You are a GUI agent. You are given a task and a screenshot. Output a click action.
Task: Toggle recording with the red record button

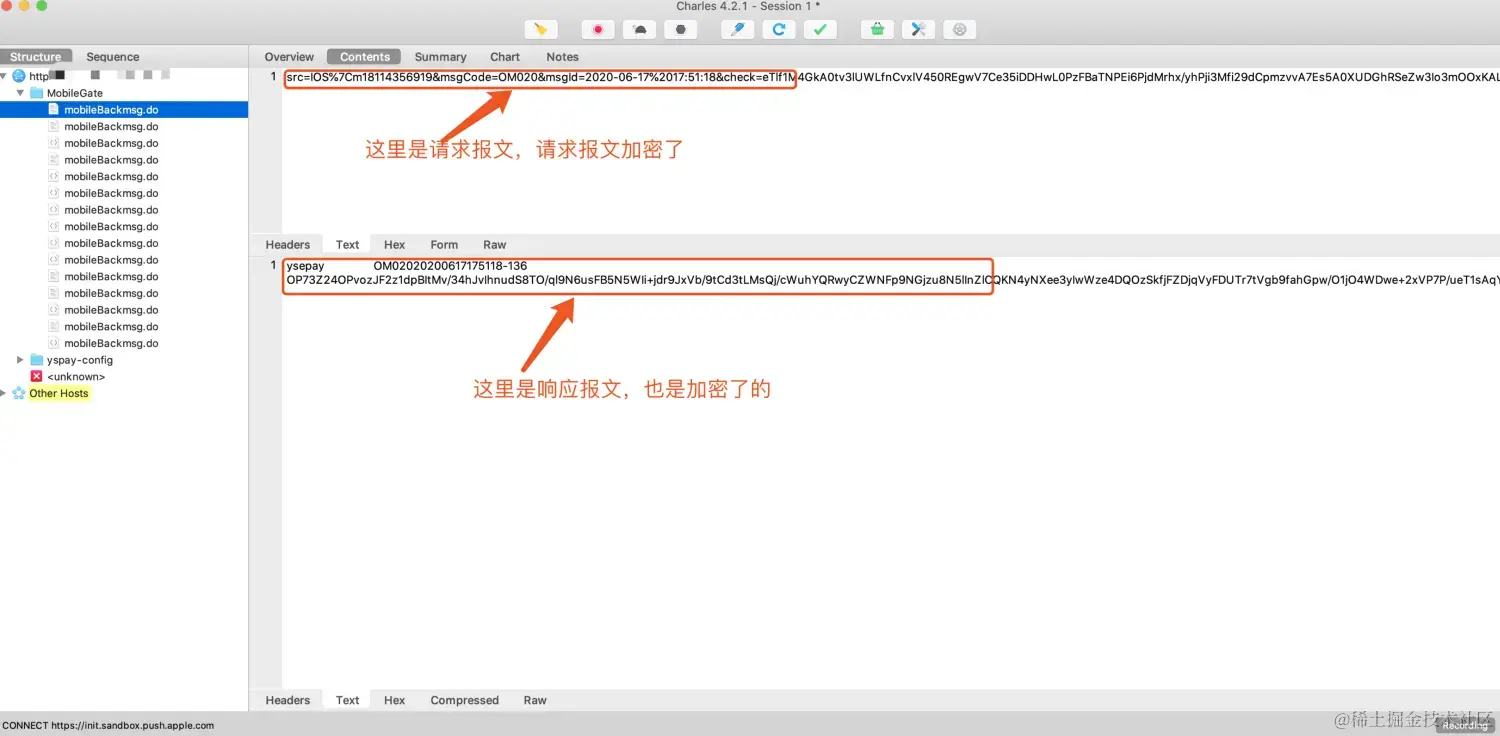[x=598, y=30]
